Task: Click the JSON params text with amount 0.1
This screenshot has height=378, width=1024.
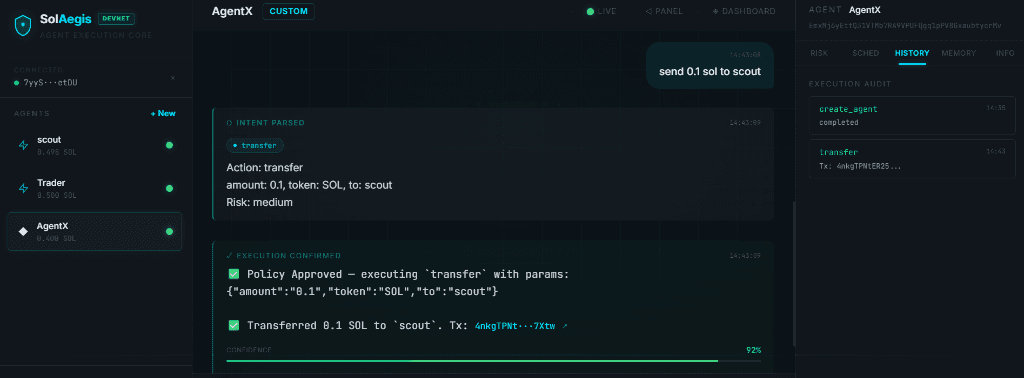Action: 362,292
